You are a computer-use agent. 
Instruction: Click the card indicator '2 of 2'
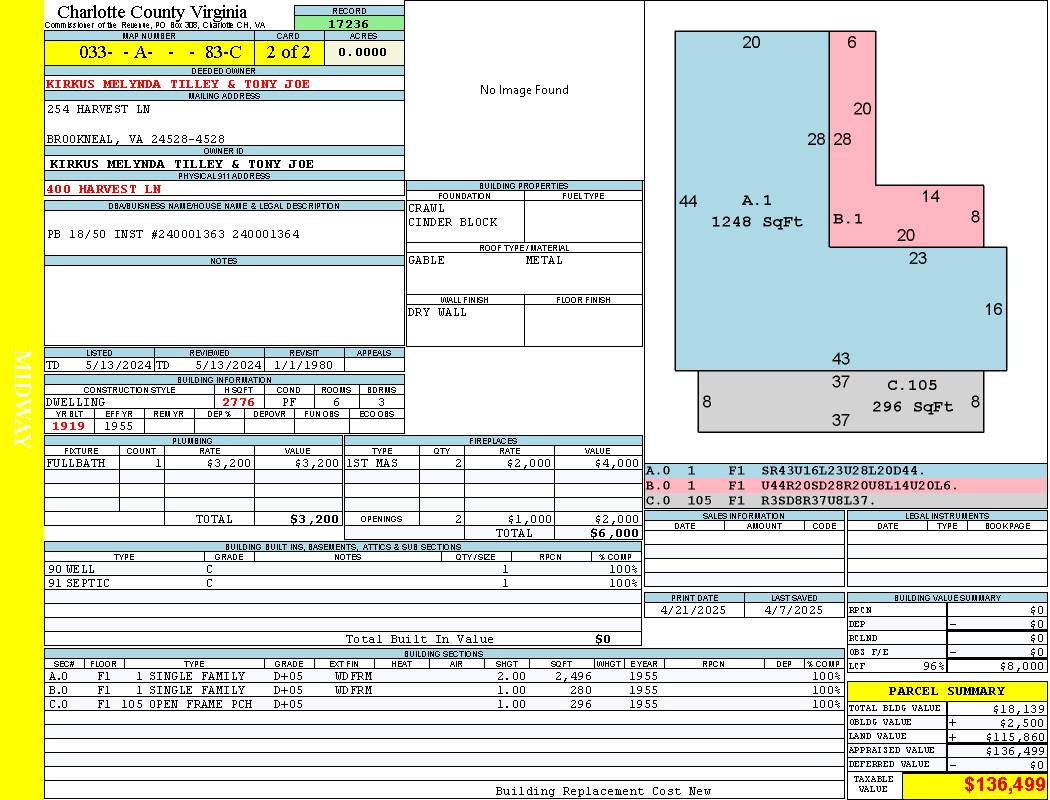pos(288,52)
